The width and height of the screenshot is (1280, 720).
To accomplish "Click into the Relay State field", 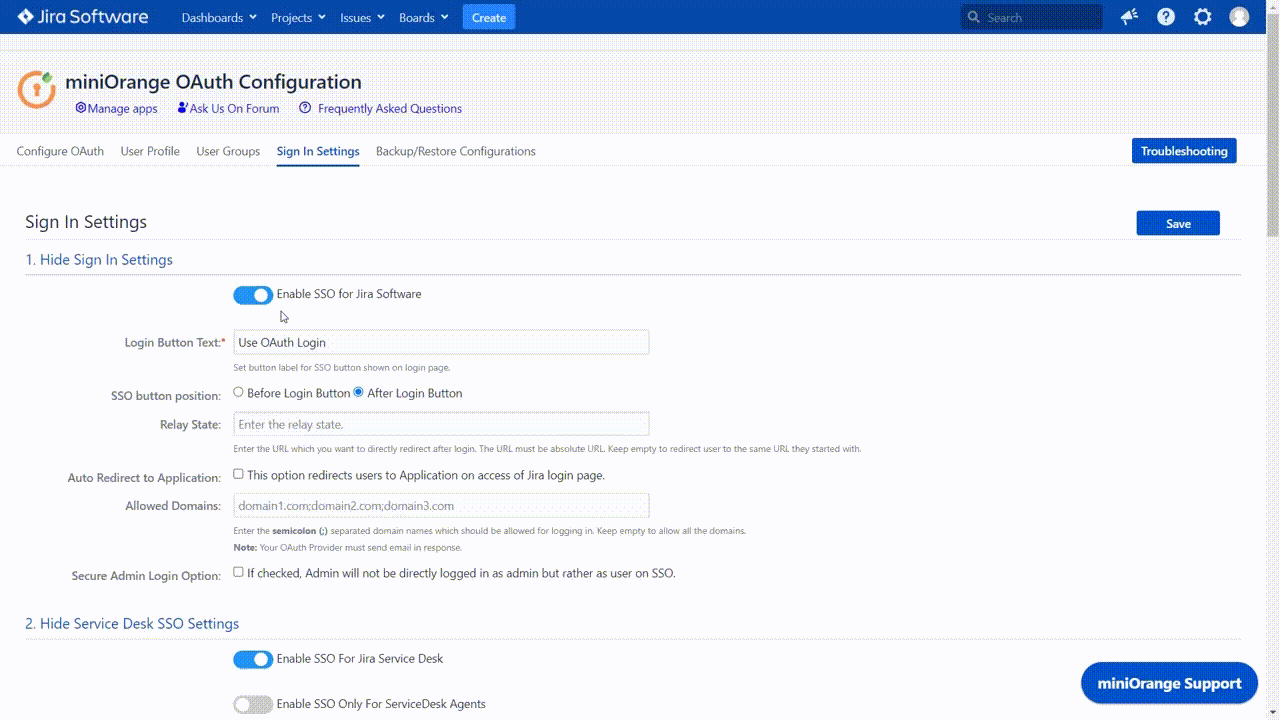I will coord(441,424).
